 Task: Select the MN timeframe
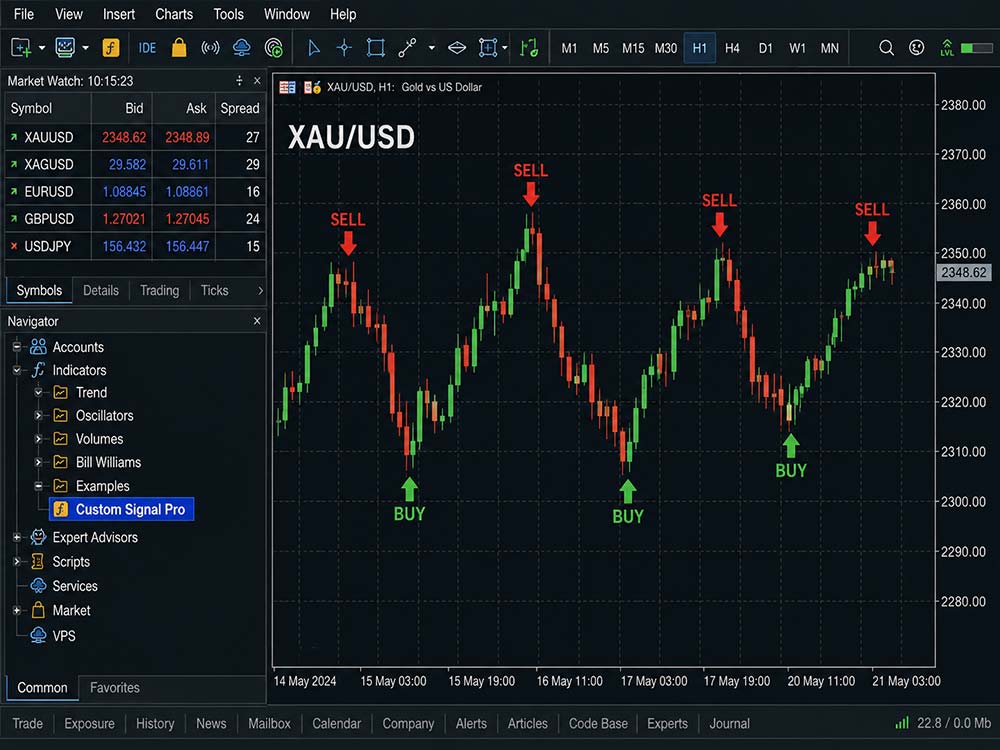829,48
